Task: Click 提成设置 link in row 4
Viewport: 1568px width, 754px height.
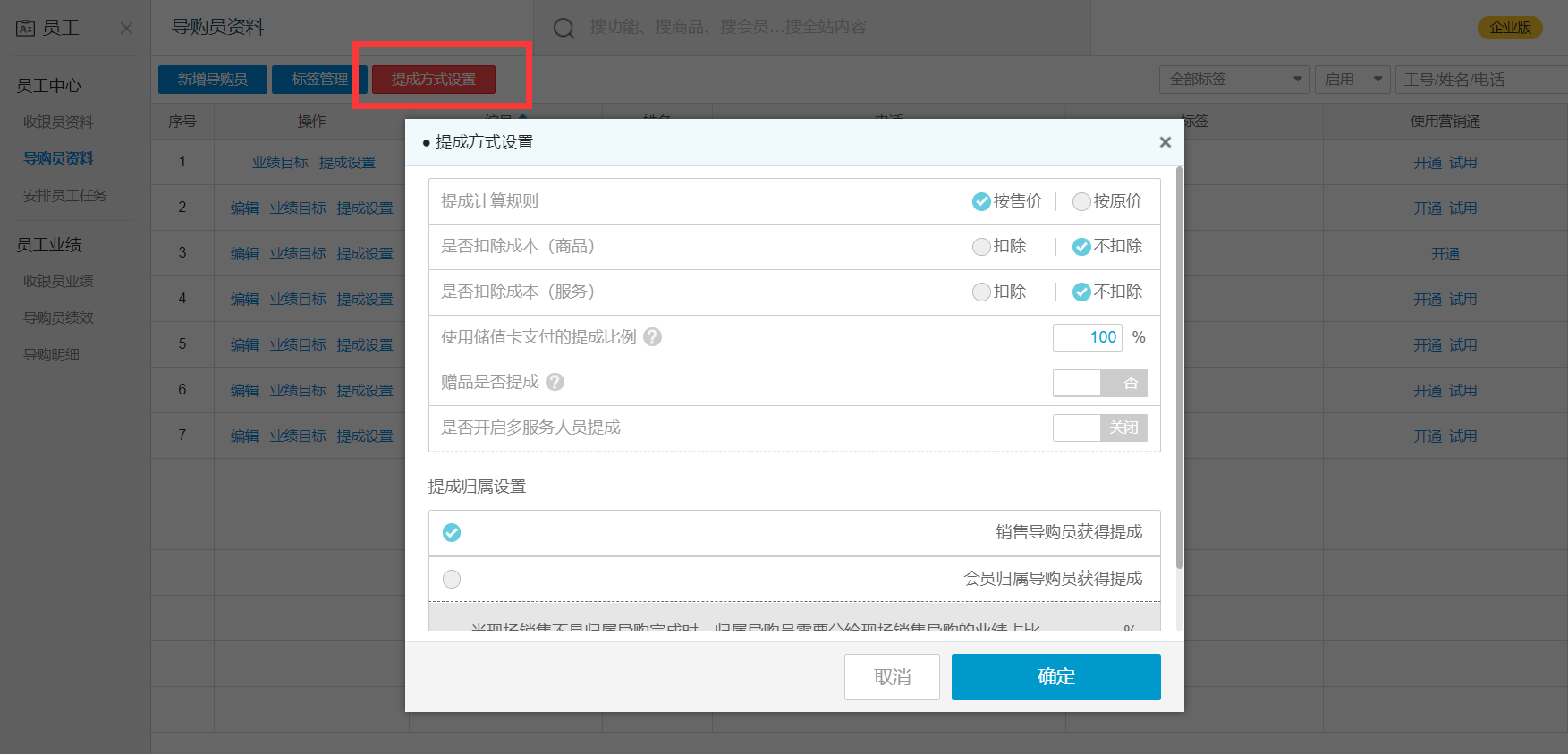Action: click(x=365, y=300)
